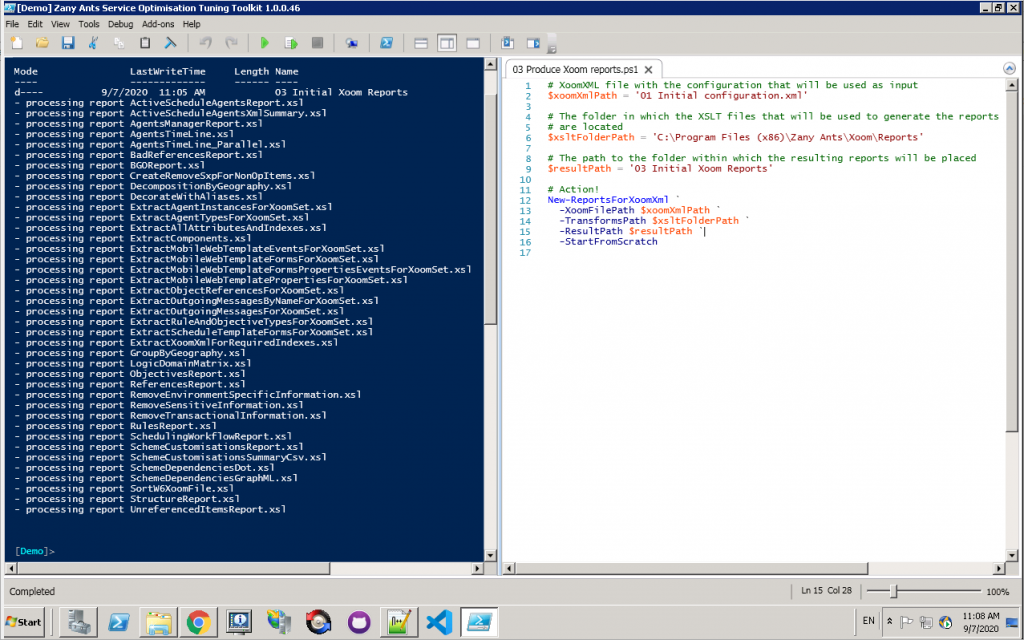Open Server Manager from the taskbar
Image resolution: width=1024 pixels, height=640 pixels.
coord(79,622)
